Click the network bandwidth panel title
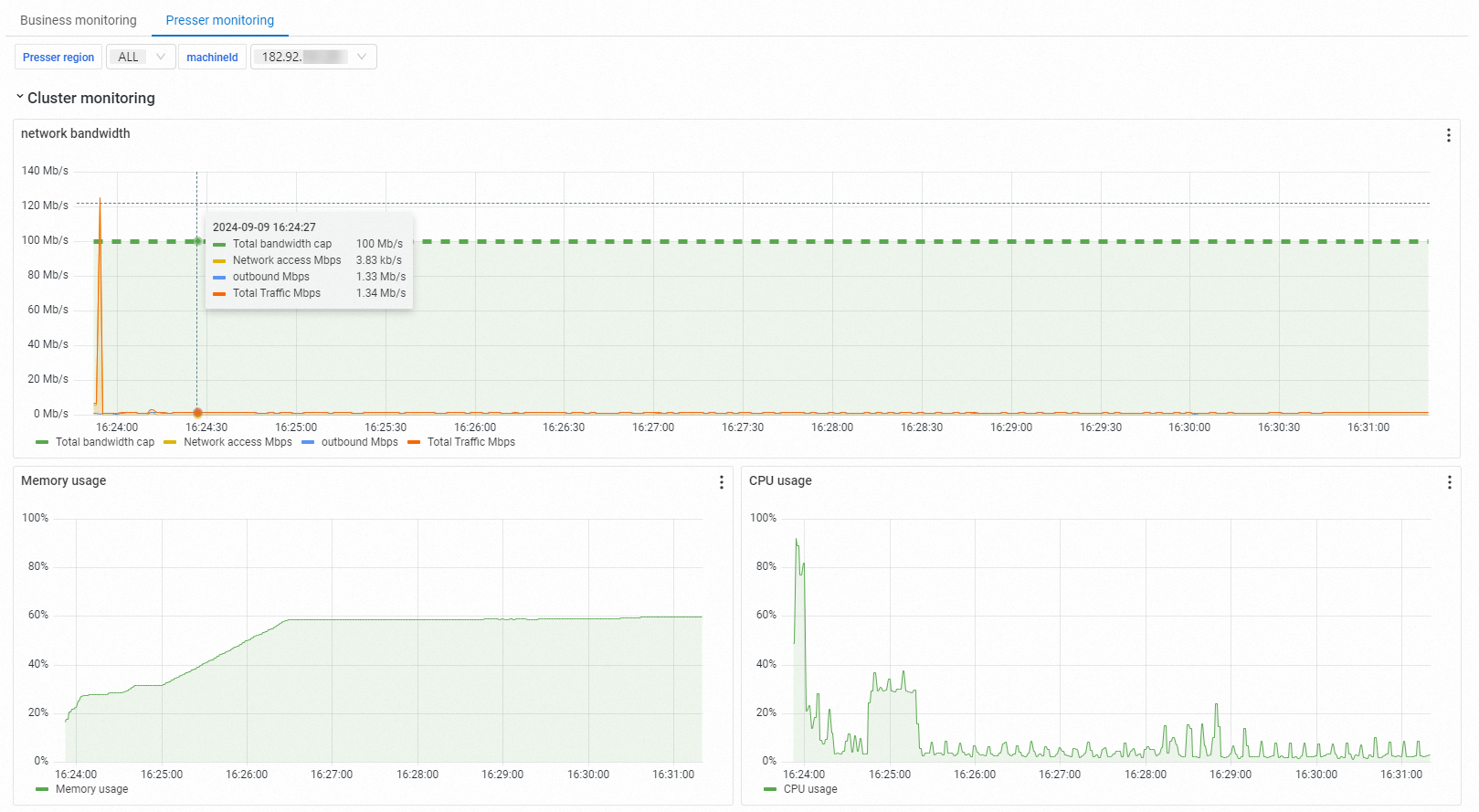 click(x=76, y=133)
